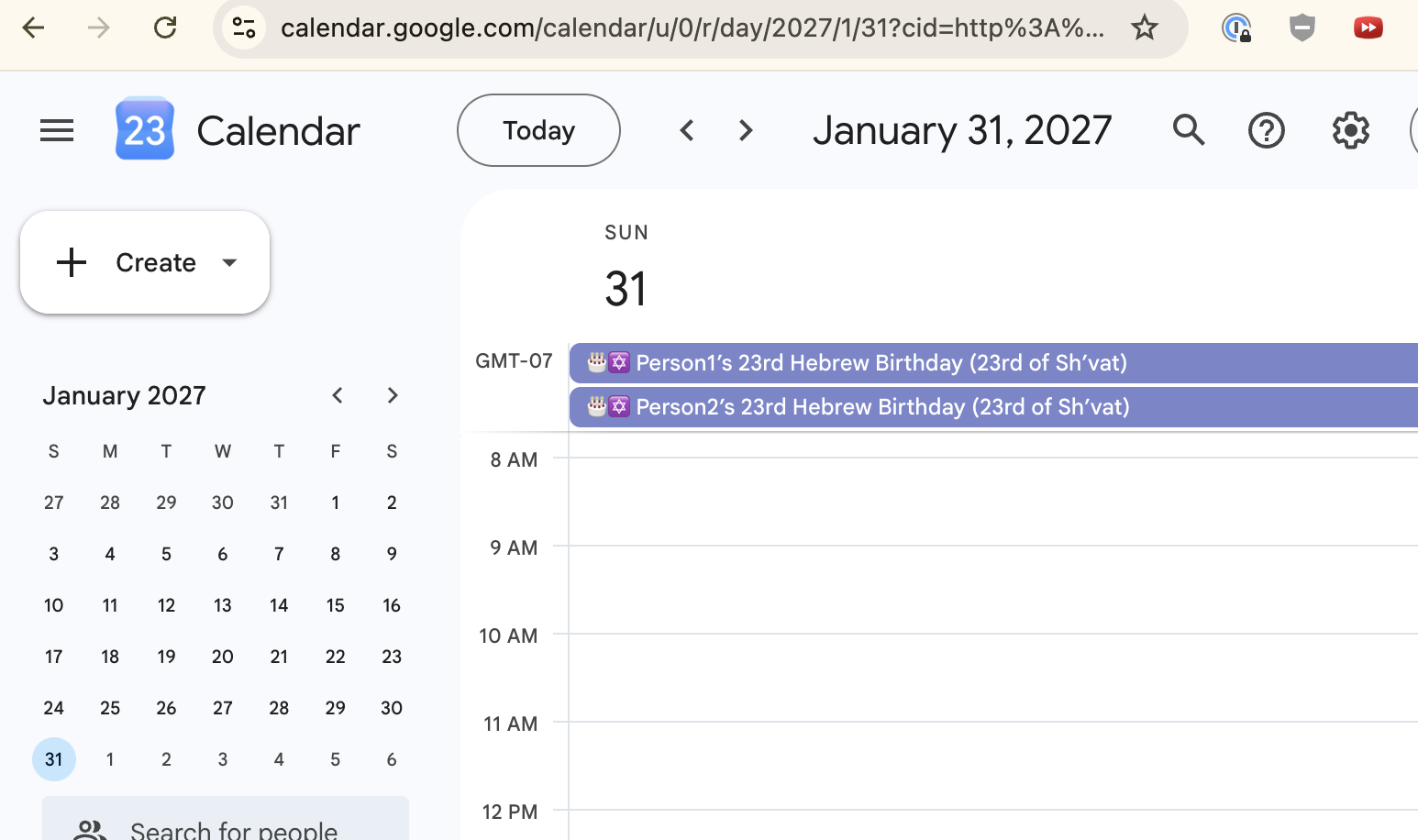Image resolution: width=1418 pixels, height=840 pixels.
Task: Select January 14 in mini calendar
Action: 279,605
